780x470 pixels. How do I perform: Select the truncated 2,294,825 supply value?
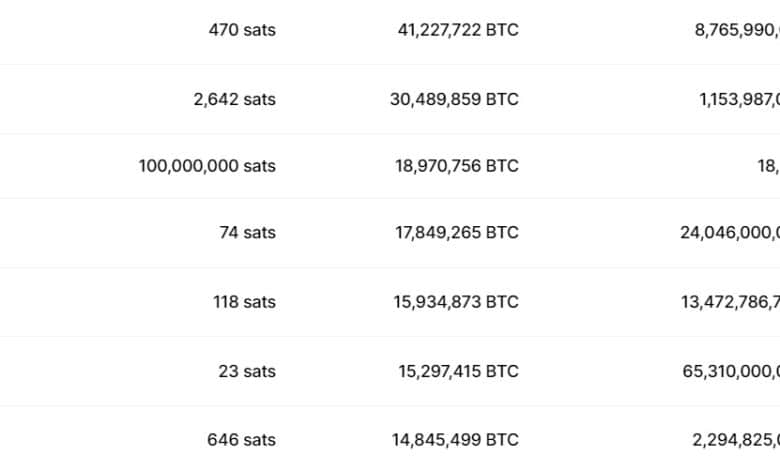[x=737, y=439]
